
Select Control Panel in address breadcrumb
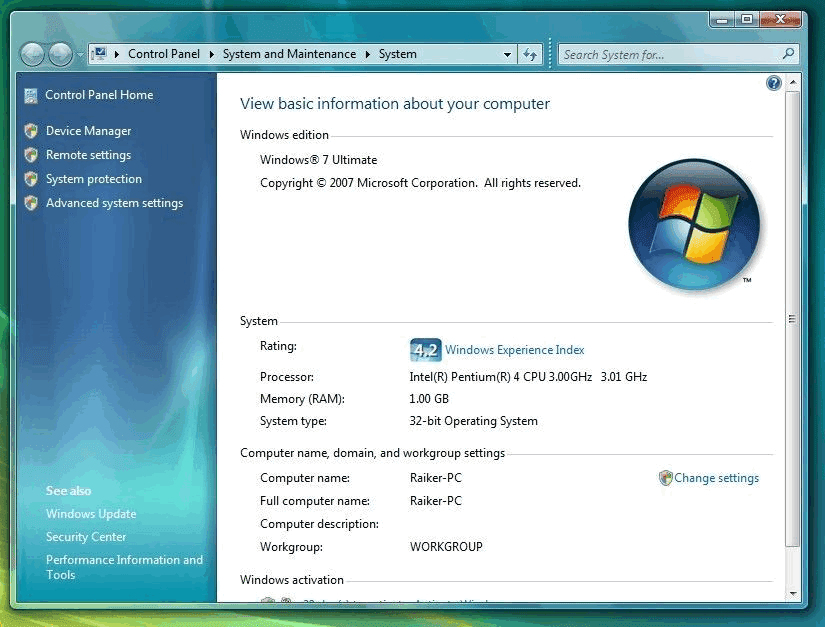[x=164, y=54]
